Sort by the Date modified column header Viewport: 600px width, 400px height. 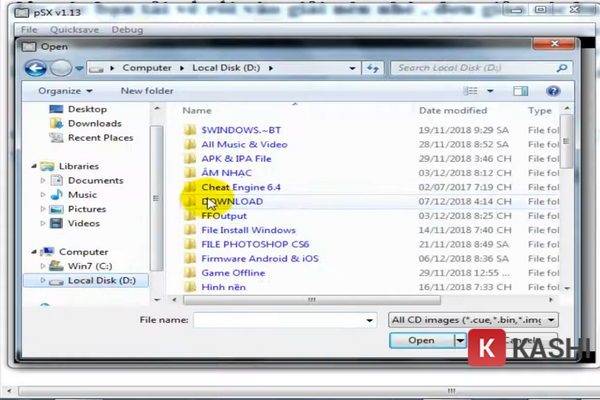pyautogui.click(x=453, y=110)
